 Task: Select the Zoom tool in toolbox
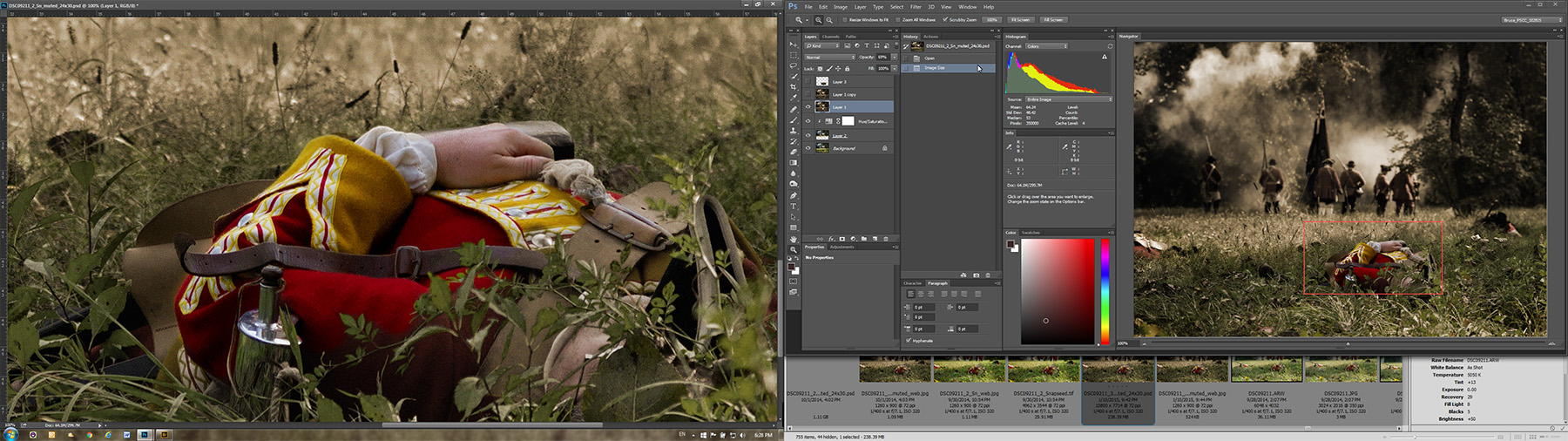pos(793,249)
